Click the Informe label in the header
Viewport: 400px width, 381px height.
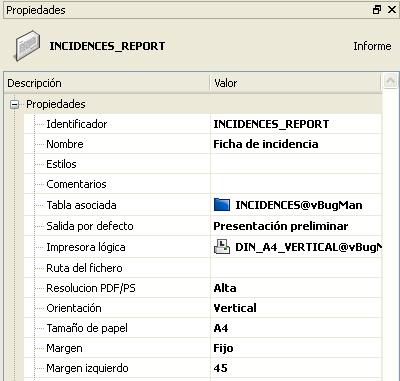[x=372, y=46]
